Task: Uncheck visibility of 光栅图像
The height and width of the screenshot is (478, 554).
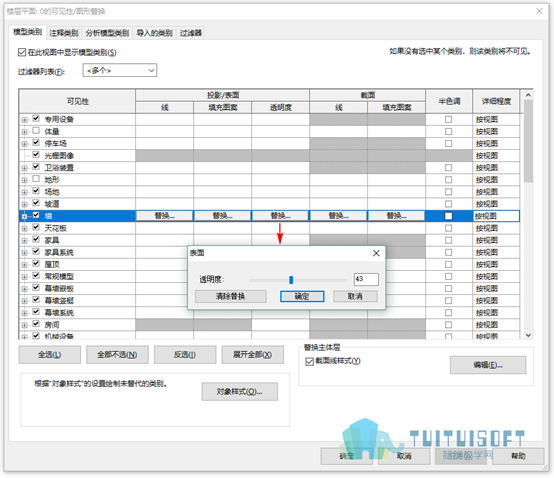Action: pos(36,154)
